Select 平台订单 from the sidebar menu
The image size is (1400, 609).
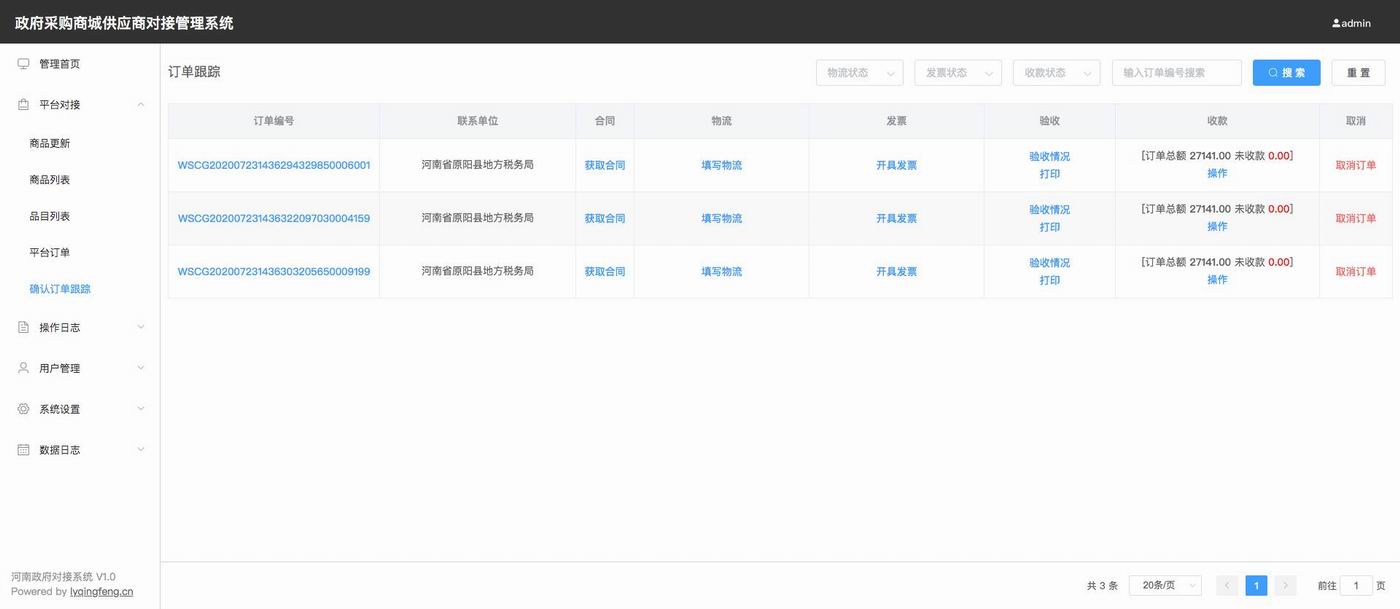tap(50, 252)
